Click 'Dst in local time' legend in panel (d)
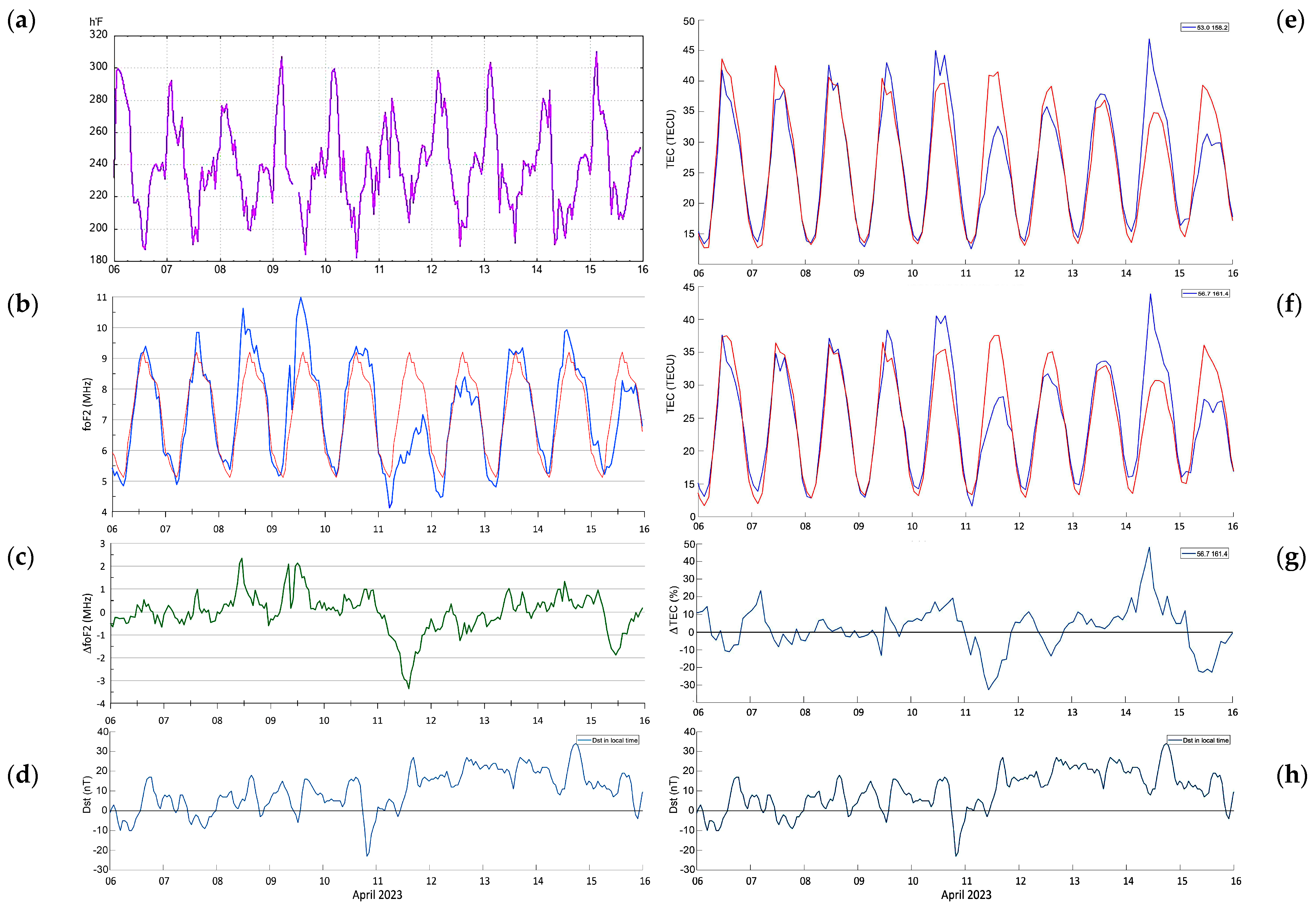The width and height of the screenshot is (1316, 910). coord(608,740)
